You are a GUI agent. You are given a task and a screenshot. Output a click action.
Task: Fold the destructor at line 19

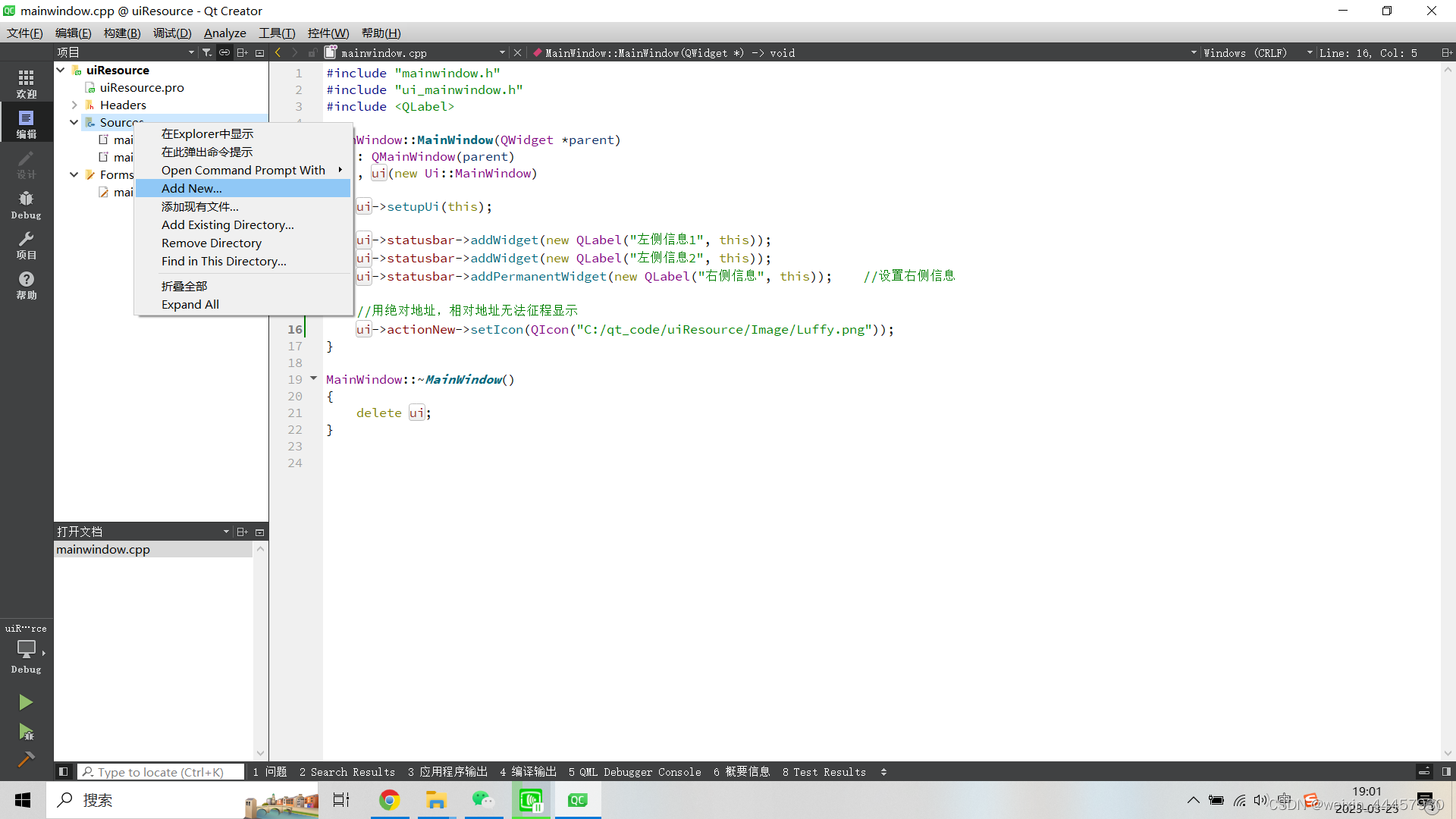tap(313, 378)
